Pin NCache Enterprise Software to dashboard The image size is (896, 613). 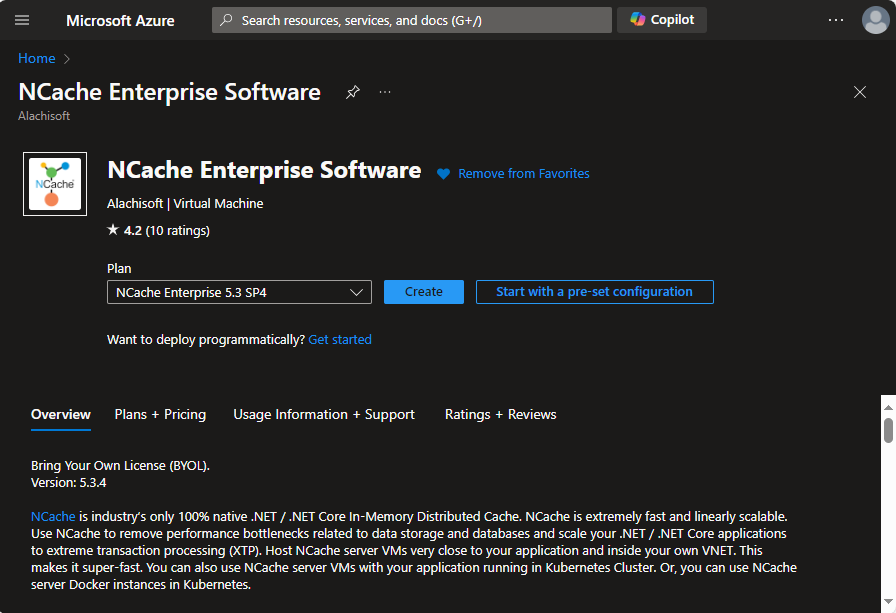click(353, 91)
